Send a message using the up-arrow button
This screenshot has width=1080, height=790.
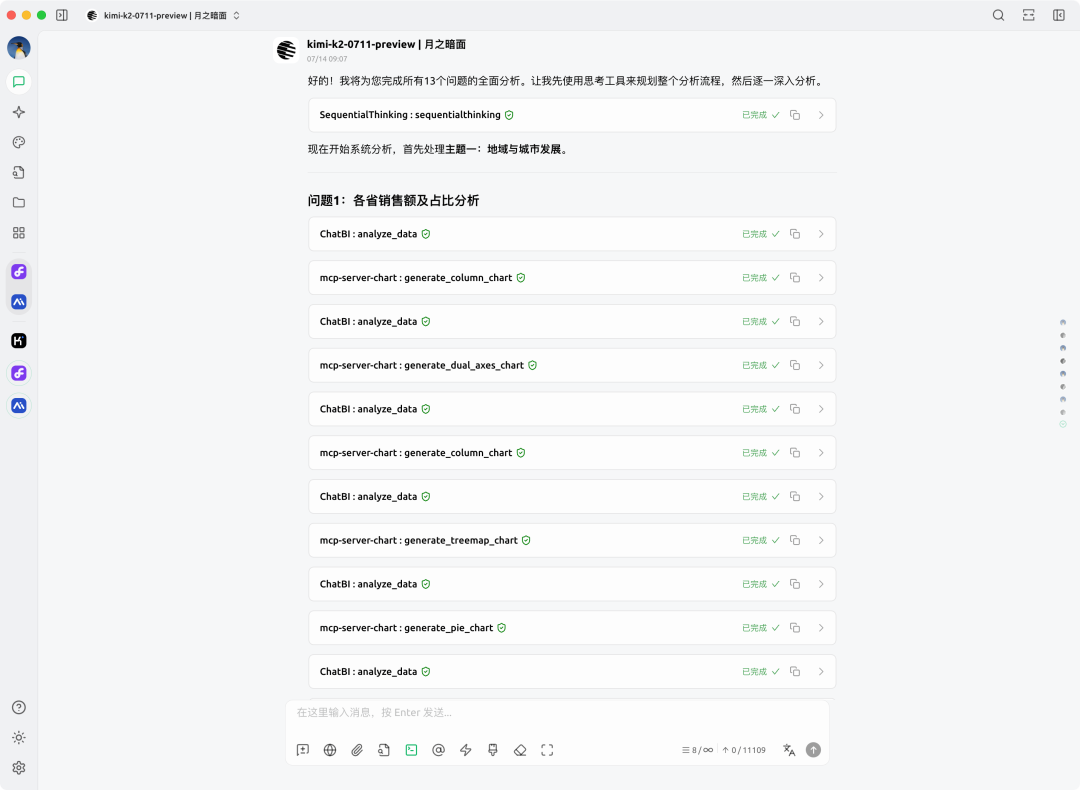pos(813,750)
